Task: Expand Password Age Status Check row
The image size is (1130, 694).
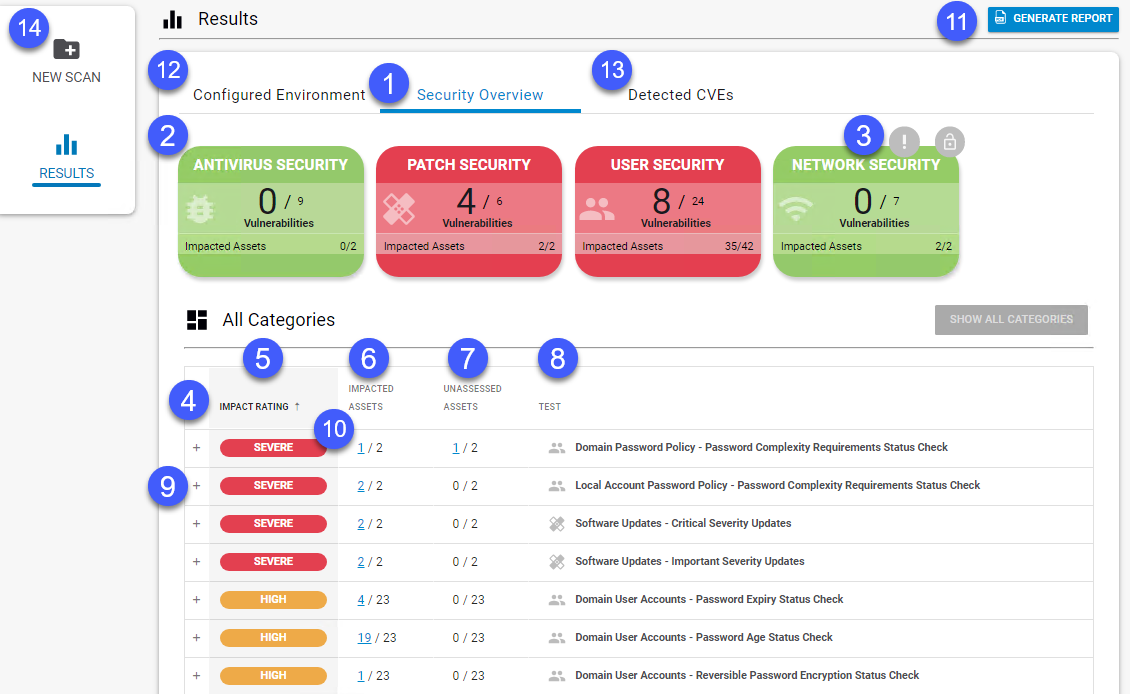Action: click(x=196, y=638)
